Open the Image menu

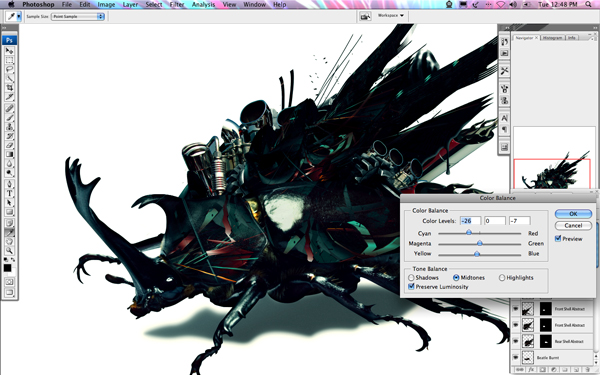pyautogui.click(x=106, y=5)
